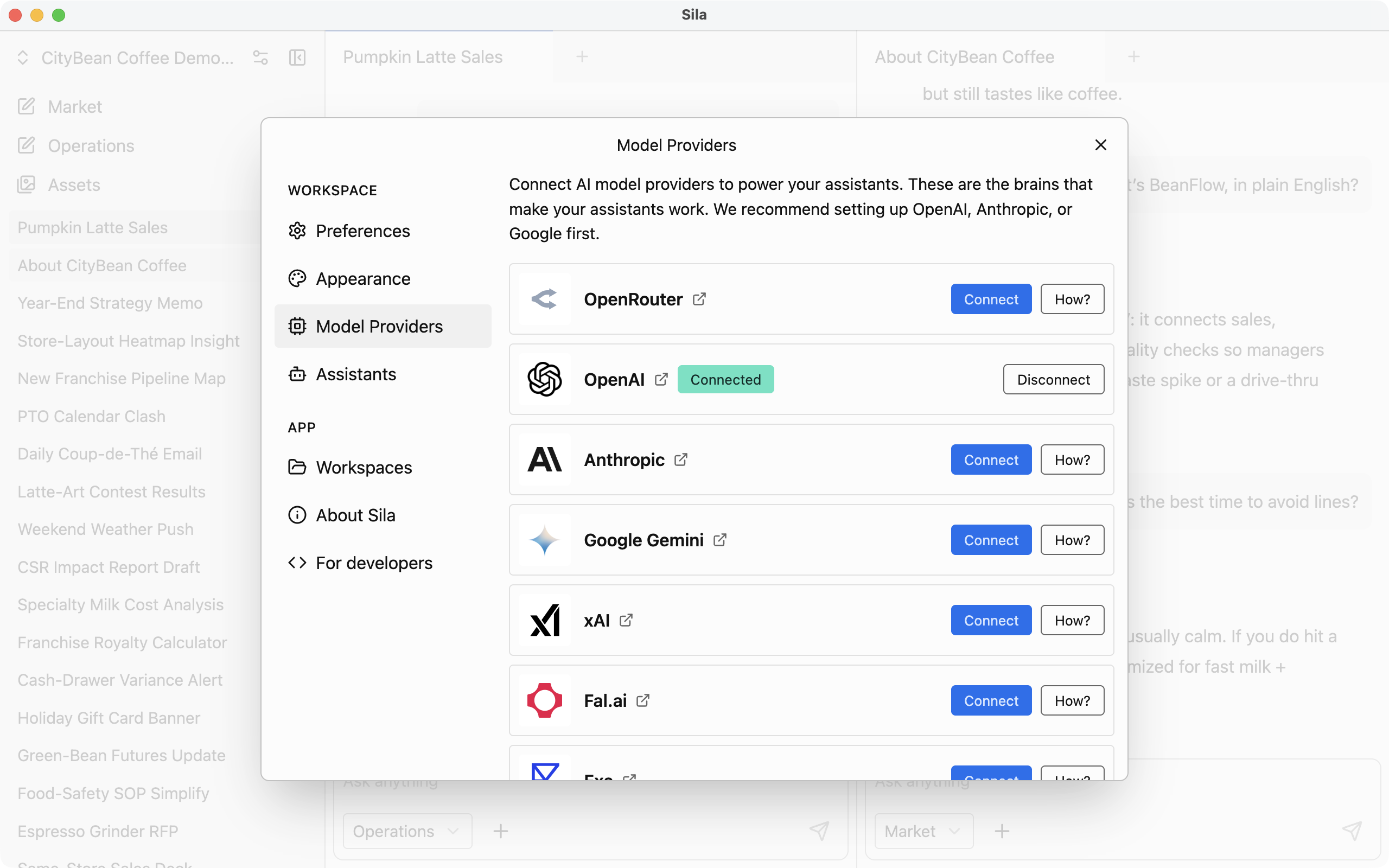
Task: Disconnect OpenAI
Action: click(1053, 379)
